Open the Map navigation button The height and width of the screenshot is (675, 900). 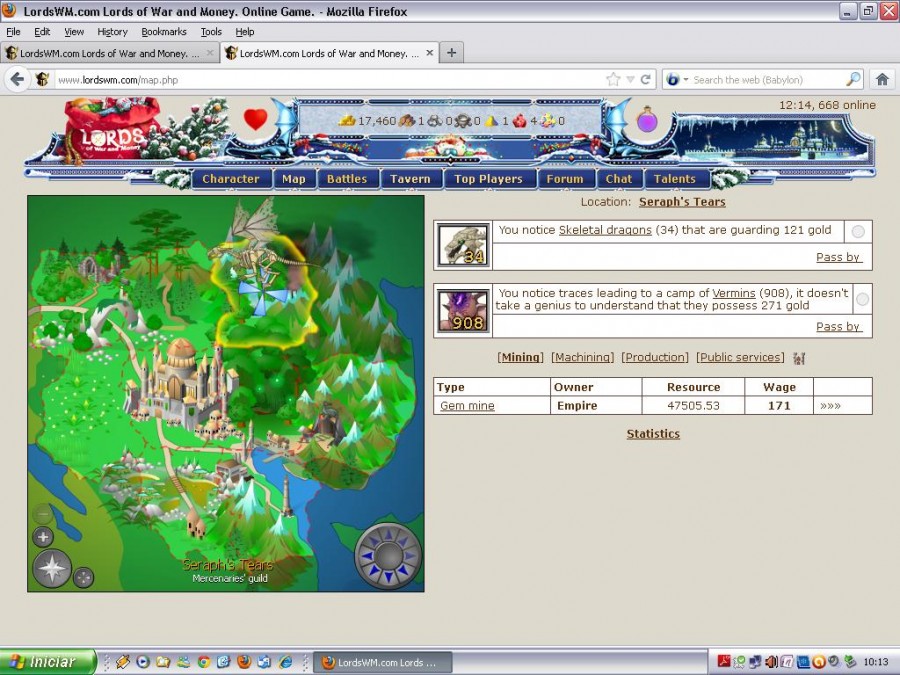(294, 179)
